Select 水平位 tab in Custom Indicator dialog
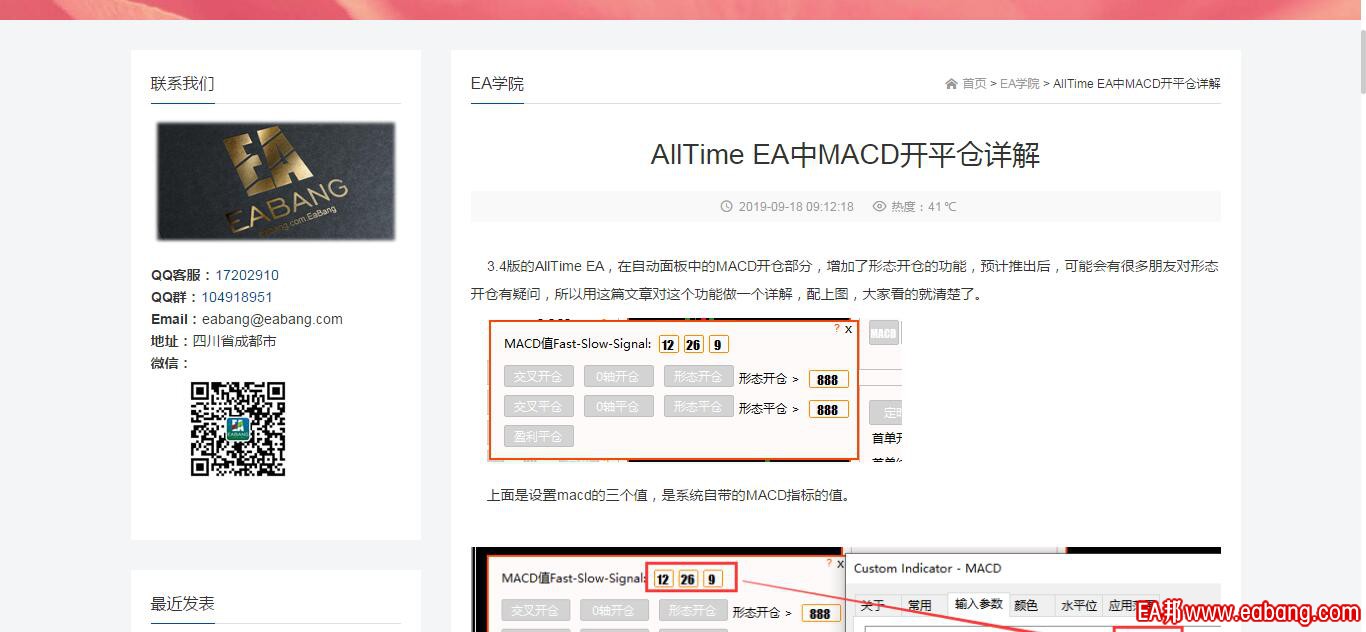This screenshot has height=632, width=1366. coord(1079,605)
